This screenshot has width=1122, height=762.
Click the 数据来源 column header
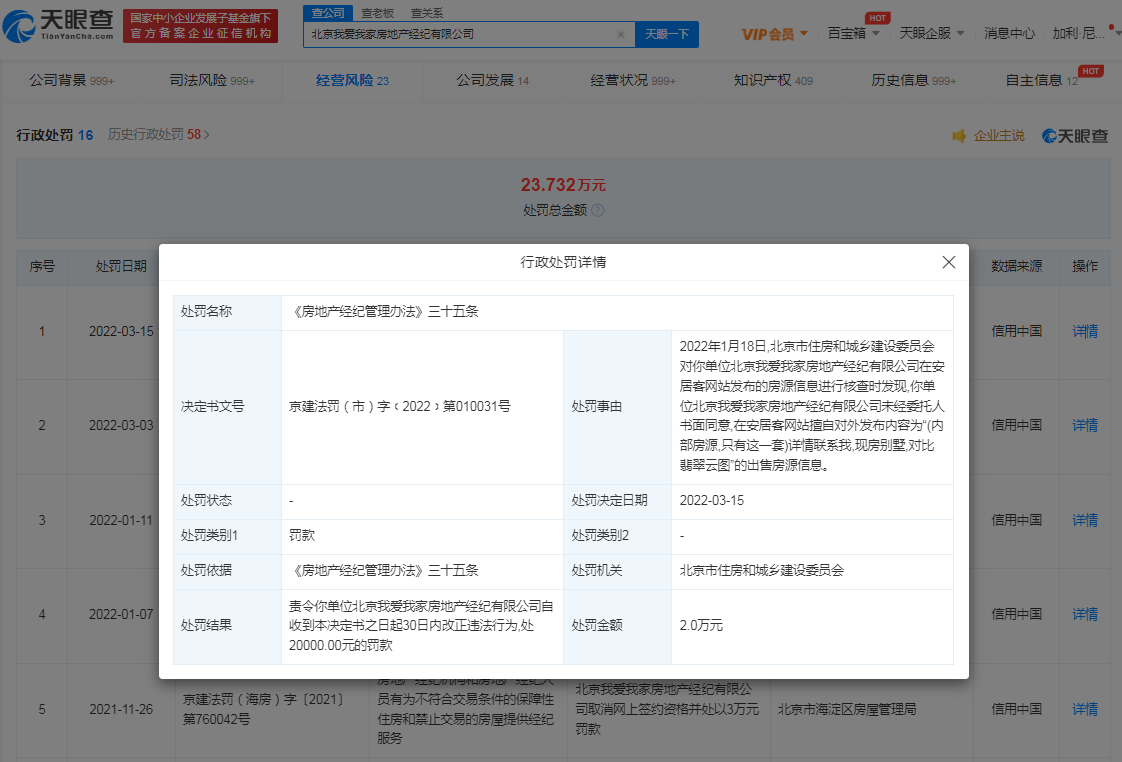pyautogui.click(x=1016, y=267)
